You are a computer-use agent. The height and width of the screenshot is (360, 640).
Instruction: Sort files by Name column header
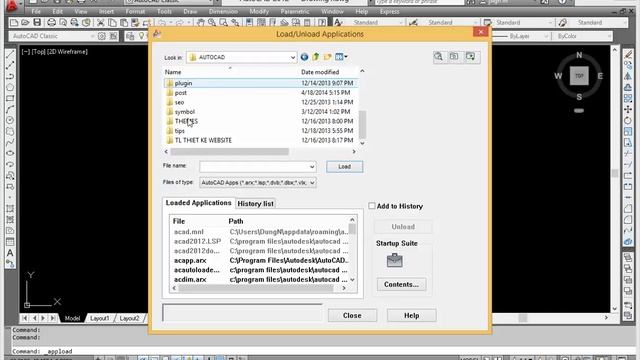(173, 72)
